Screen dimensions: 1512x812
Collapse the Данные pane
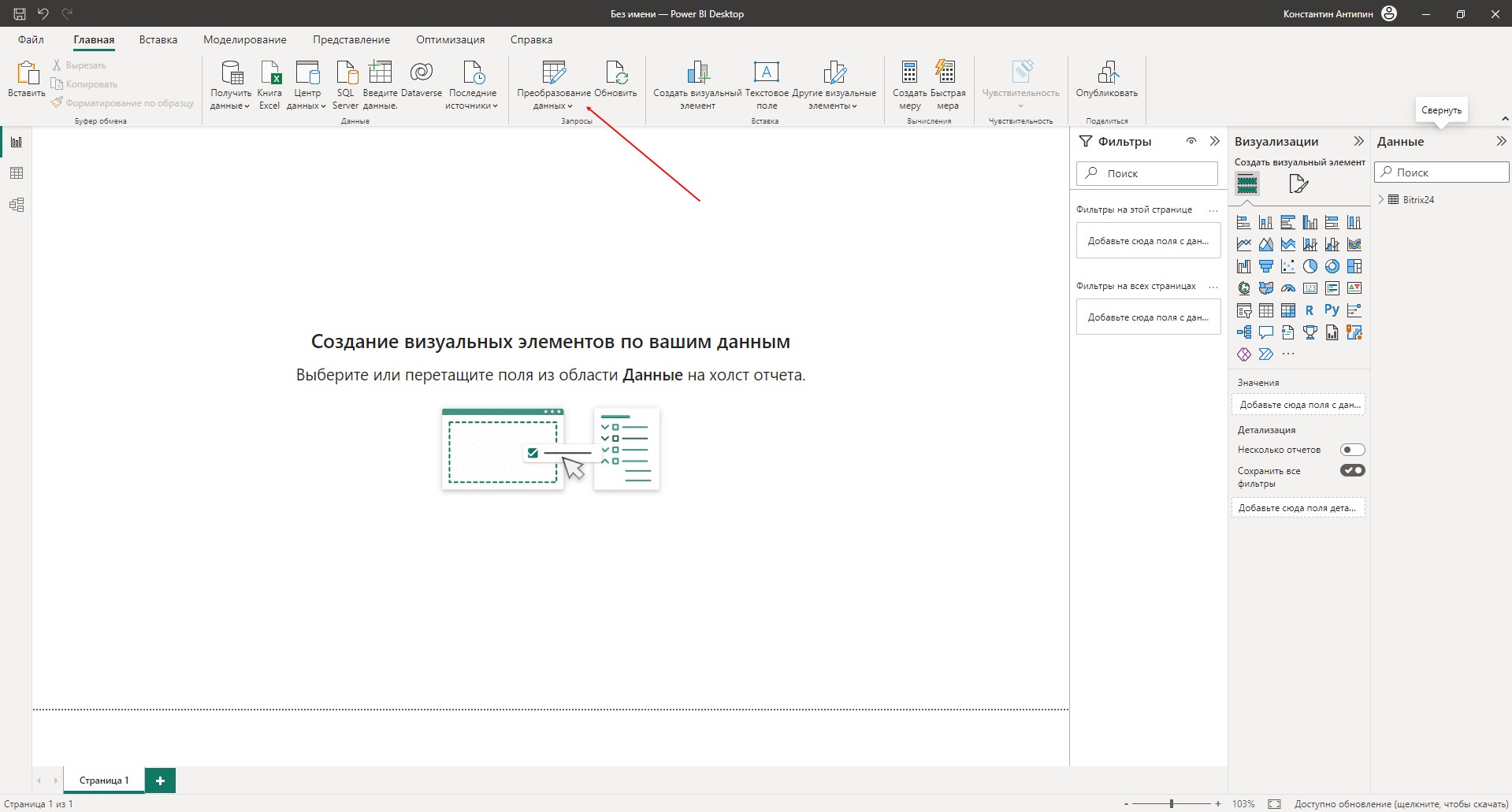[1501, 141]
